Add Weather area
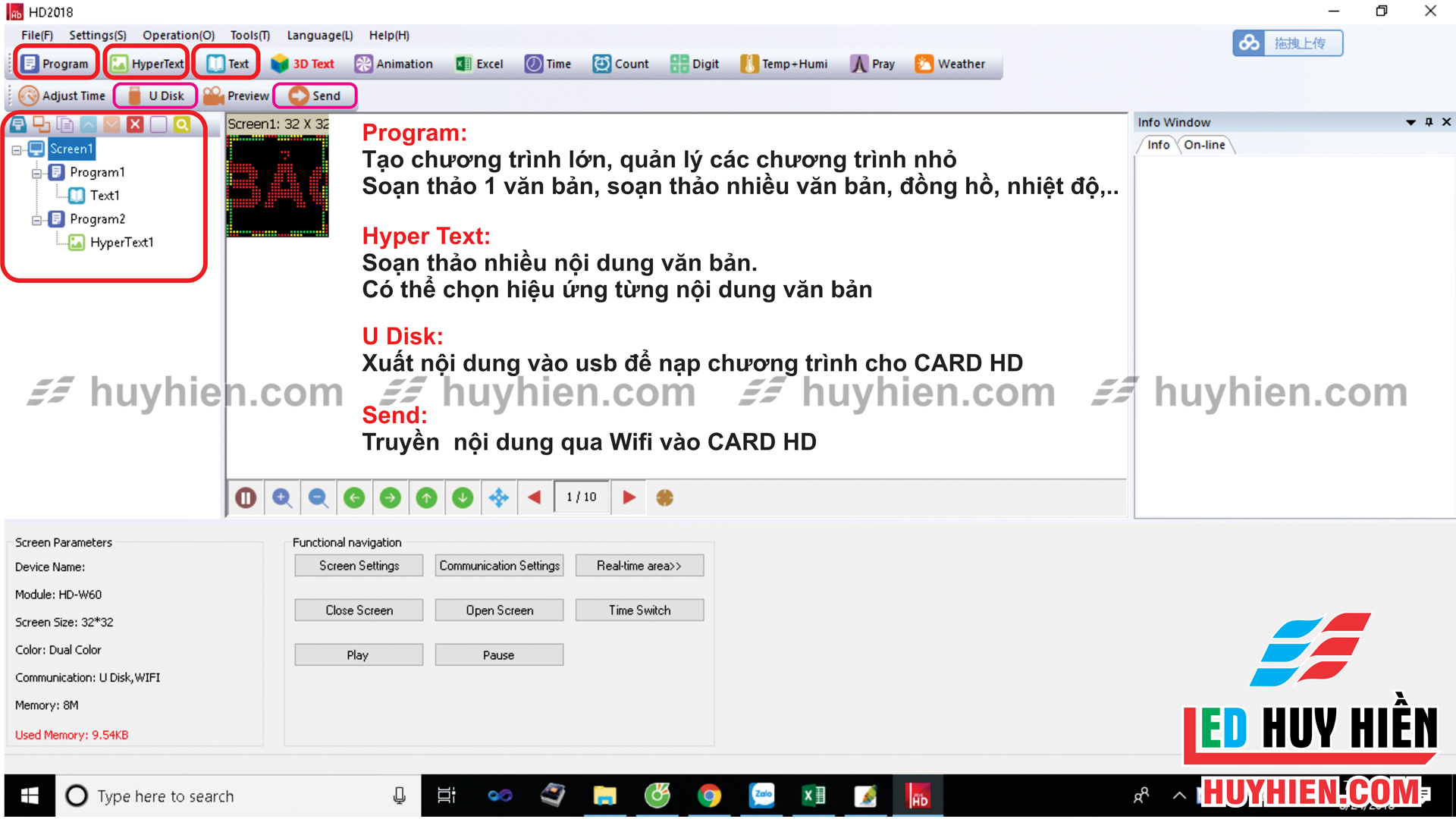Viewport: 1456px width, 819px height. coord(950,64)
